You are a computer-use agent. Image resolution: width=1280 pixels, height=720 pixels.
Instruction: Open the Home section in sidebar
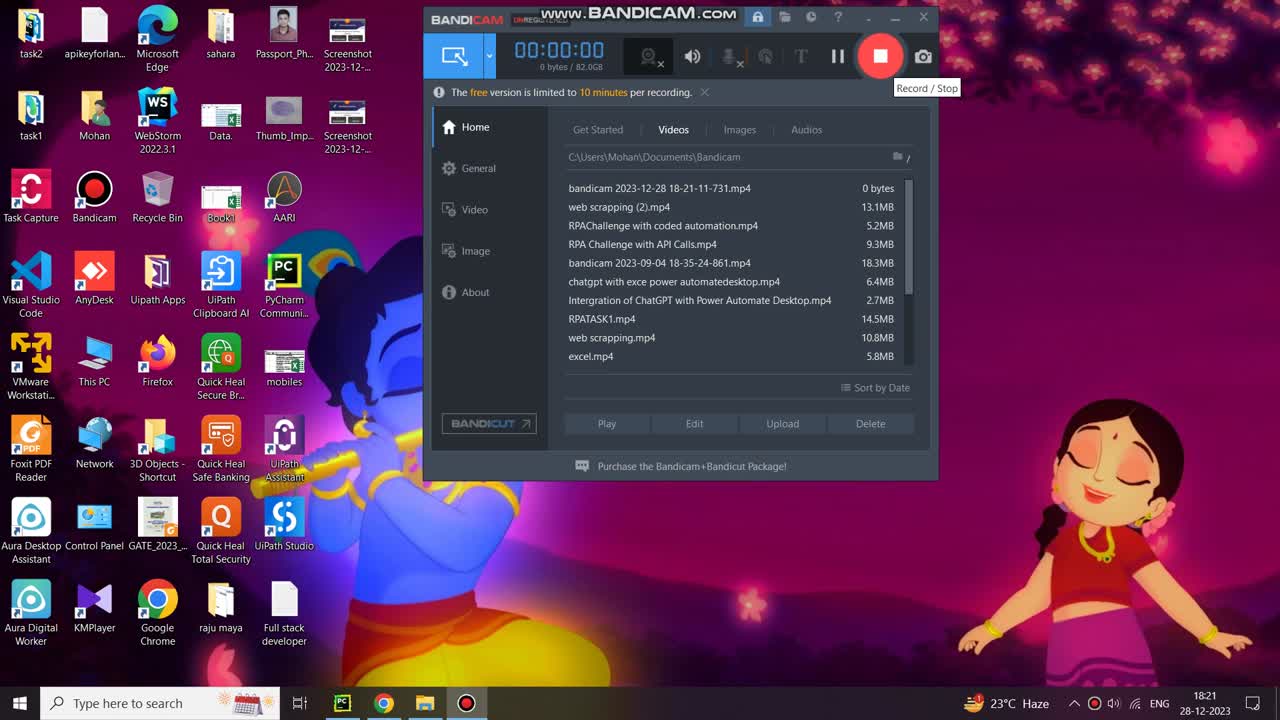(x=487, y=127)
